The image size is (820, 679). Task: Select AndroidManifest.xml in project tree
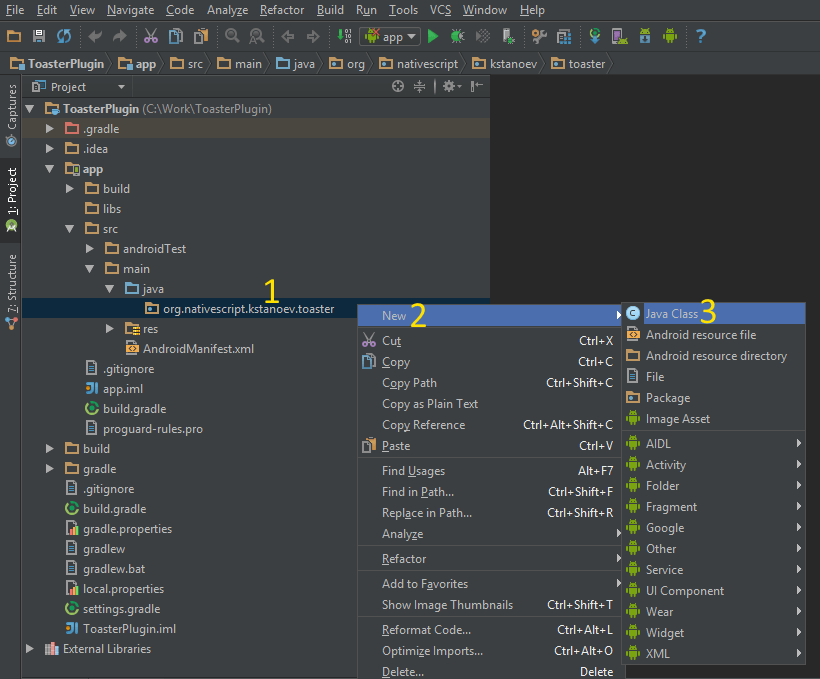pyautogui.click(x=198, y=349)
